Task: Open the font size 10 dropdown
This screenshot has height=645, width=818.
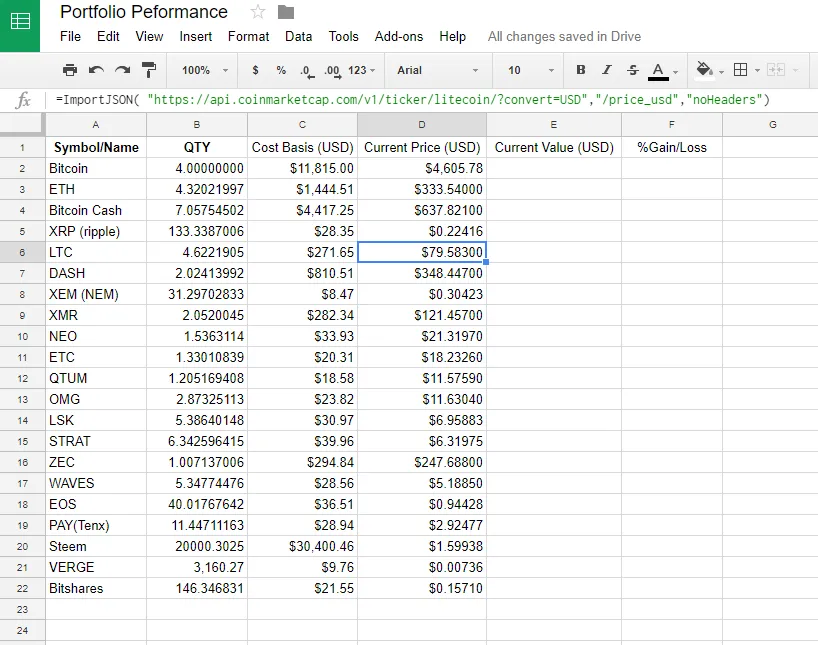Action: point(530,70)
